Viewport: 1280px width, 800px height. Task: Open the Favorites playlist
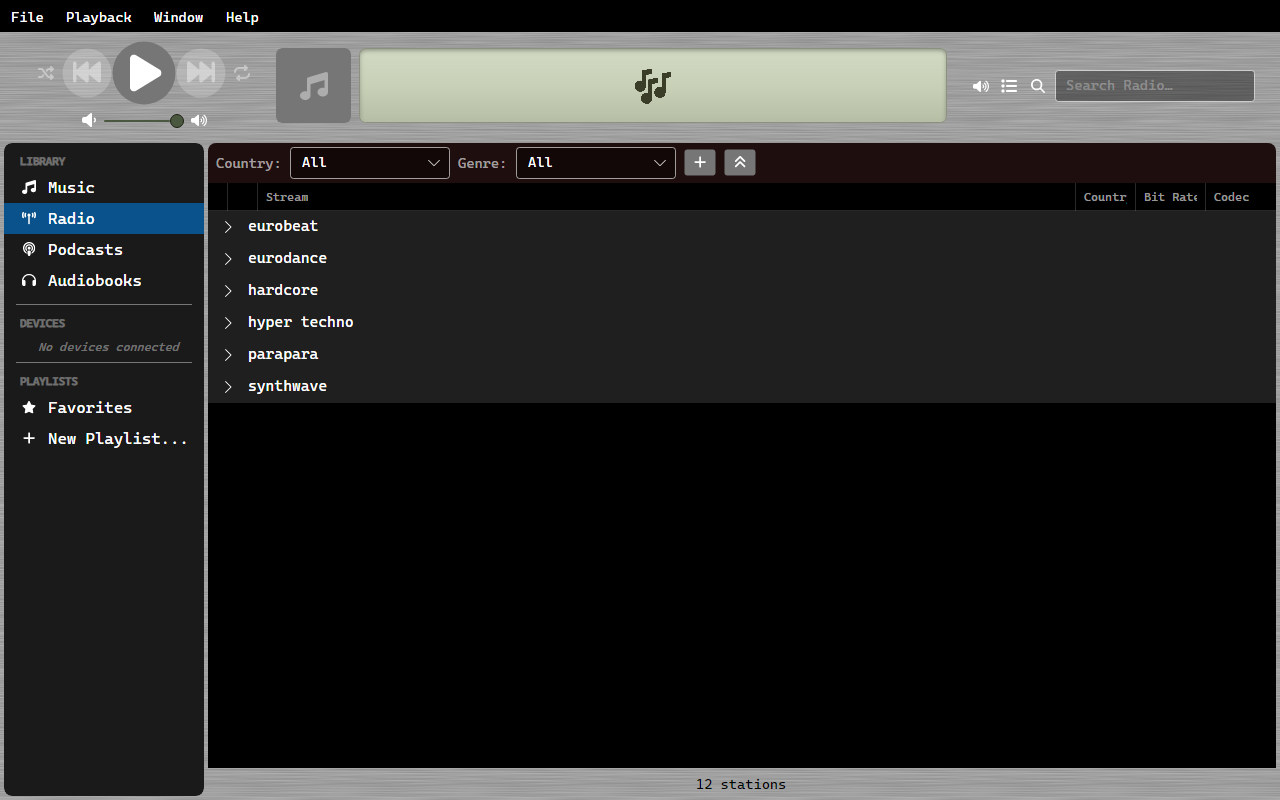tap(104, 408)
